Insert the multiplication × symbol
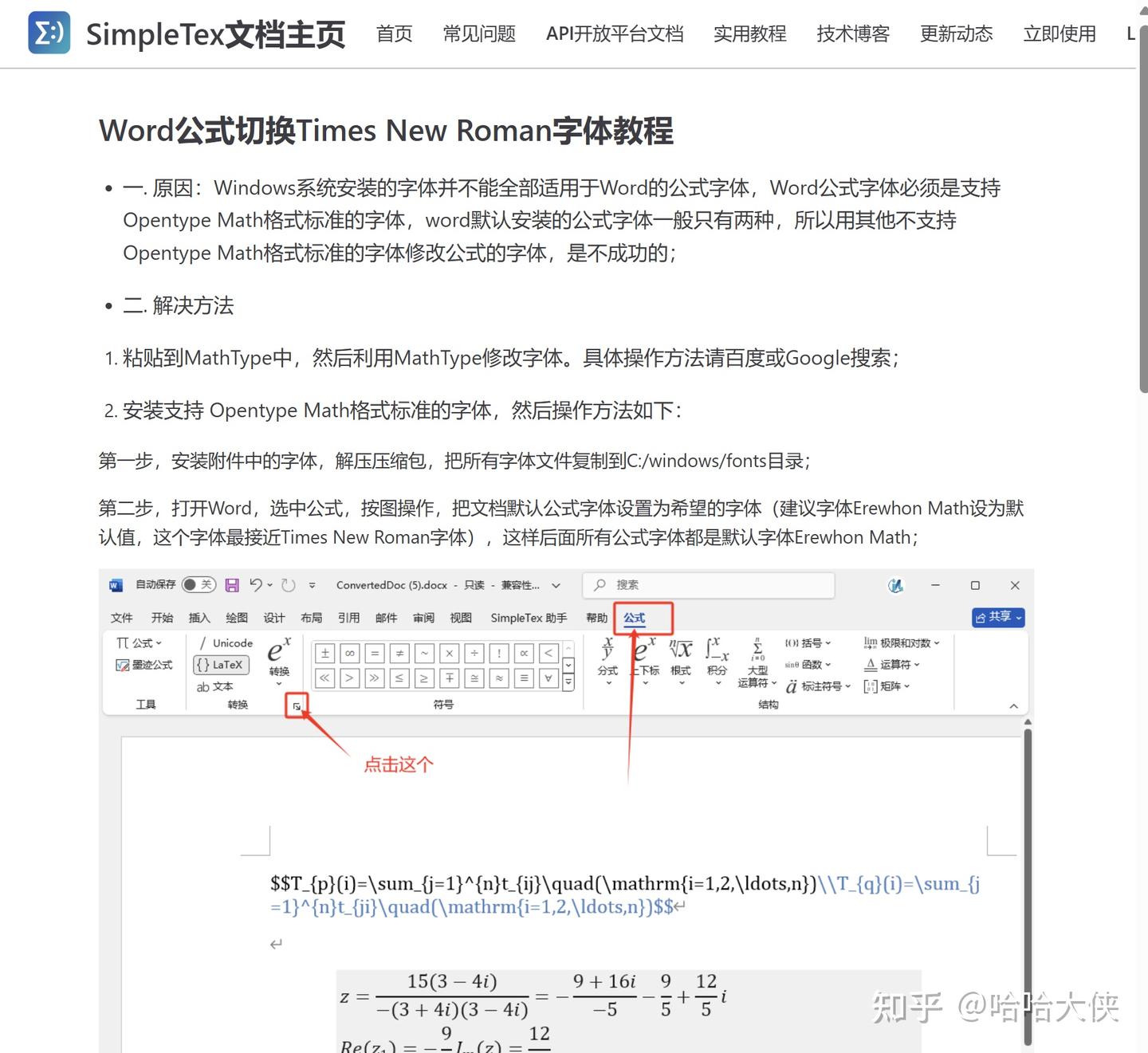 [x=450, y=654]
